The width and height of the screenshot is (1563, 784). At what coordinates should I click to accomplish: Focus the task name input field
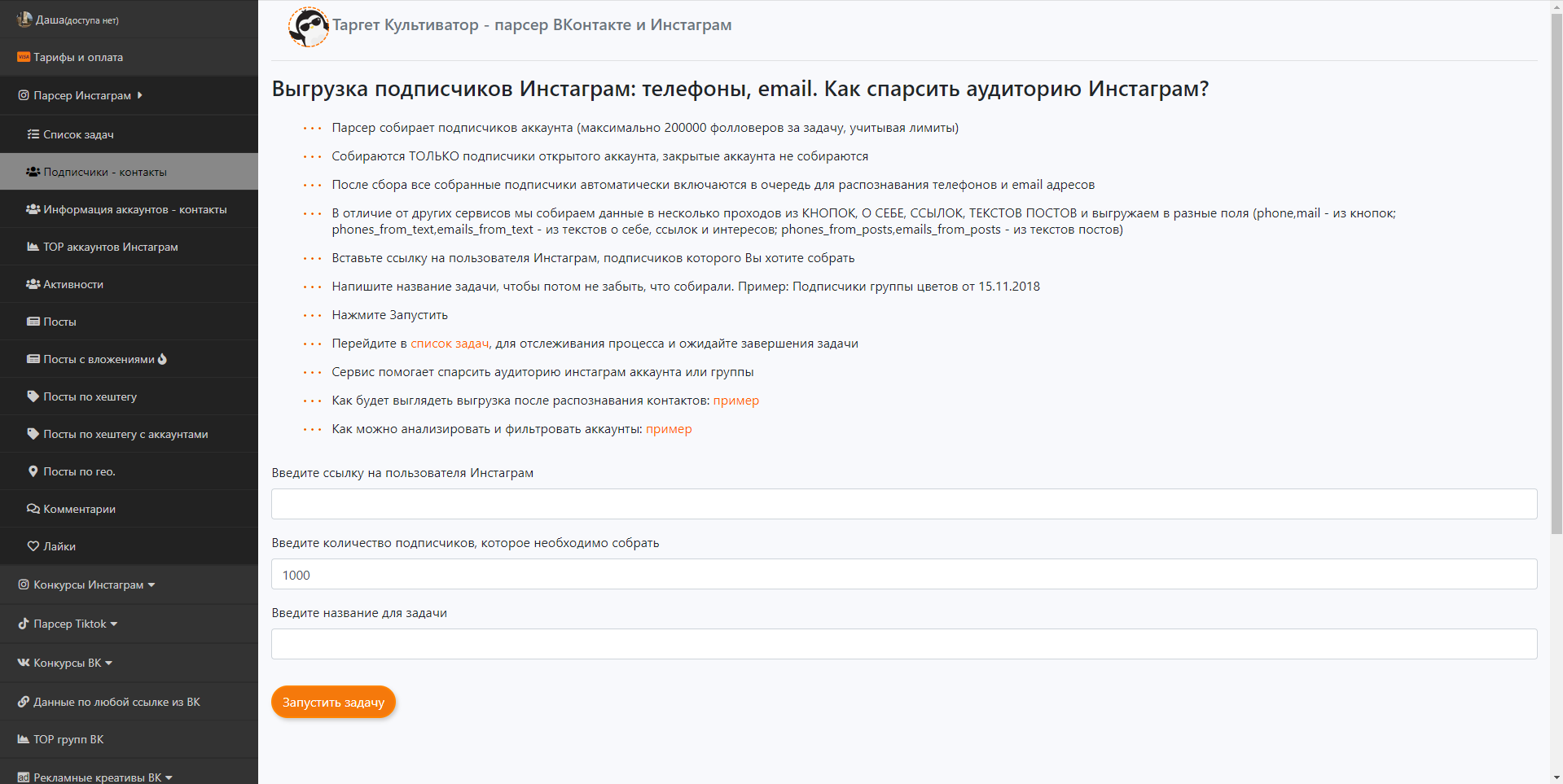tap(904, 644)
